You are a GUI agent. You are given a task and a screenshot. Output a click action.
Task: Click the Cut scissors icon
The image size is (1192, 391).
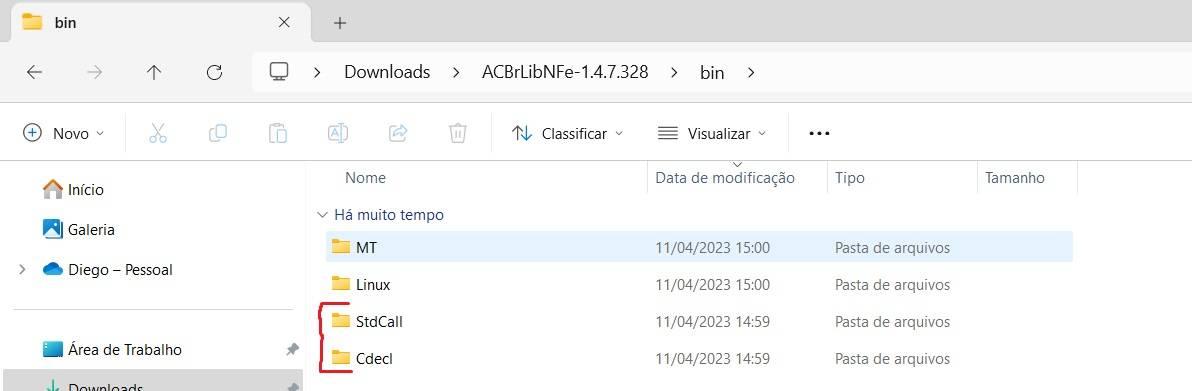pos(157,133)
